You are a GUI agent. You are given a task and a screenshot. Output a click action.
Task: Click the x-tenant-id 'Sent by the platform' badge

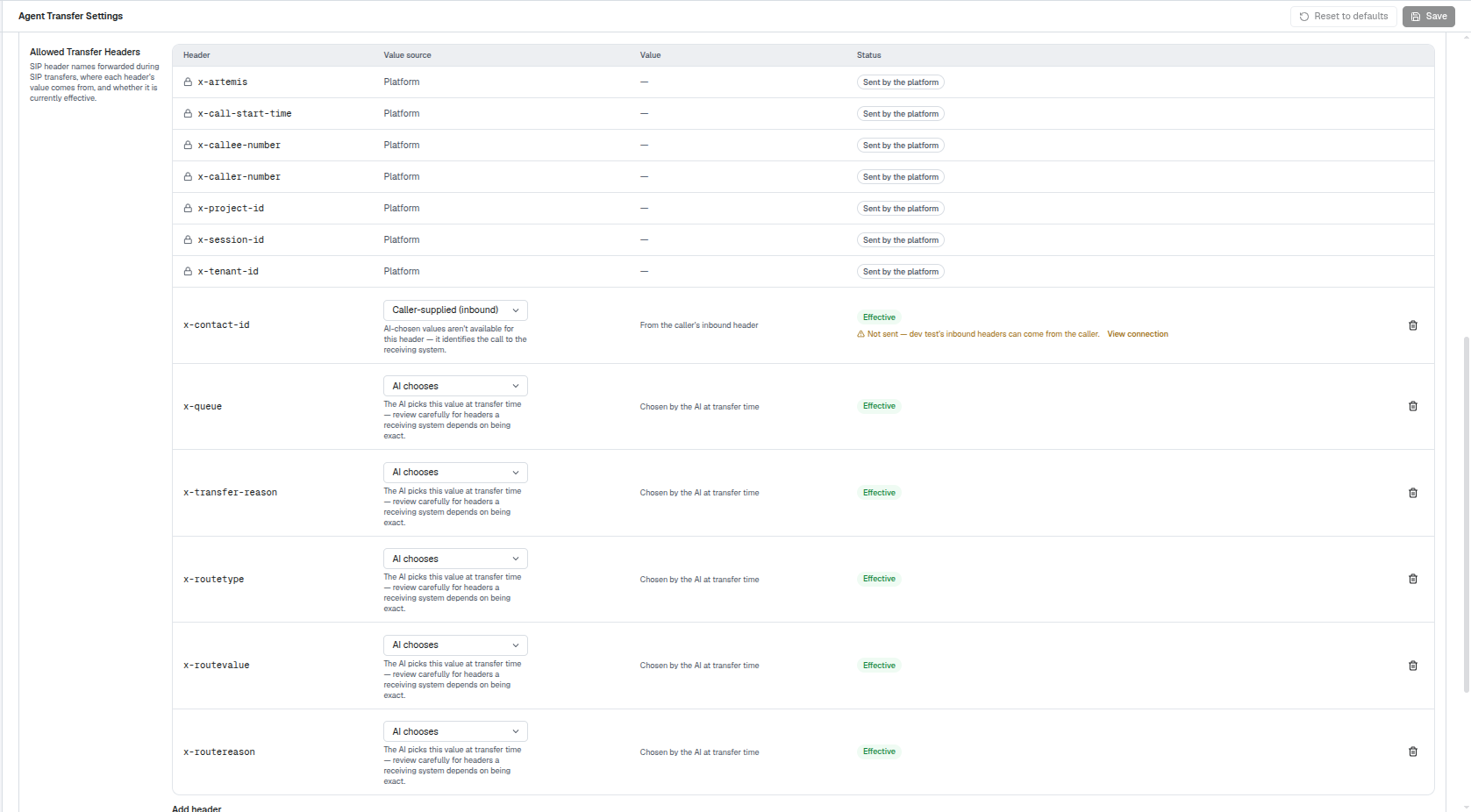coord(900,272)
